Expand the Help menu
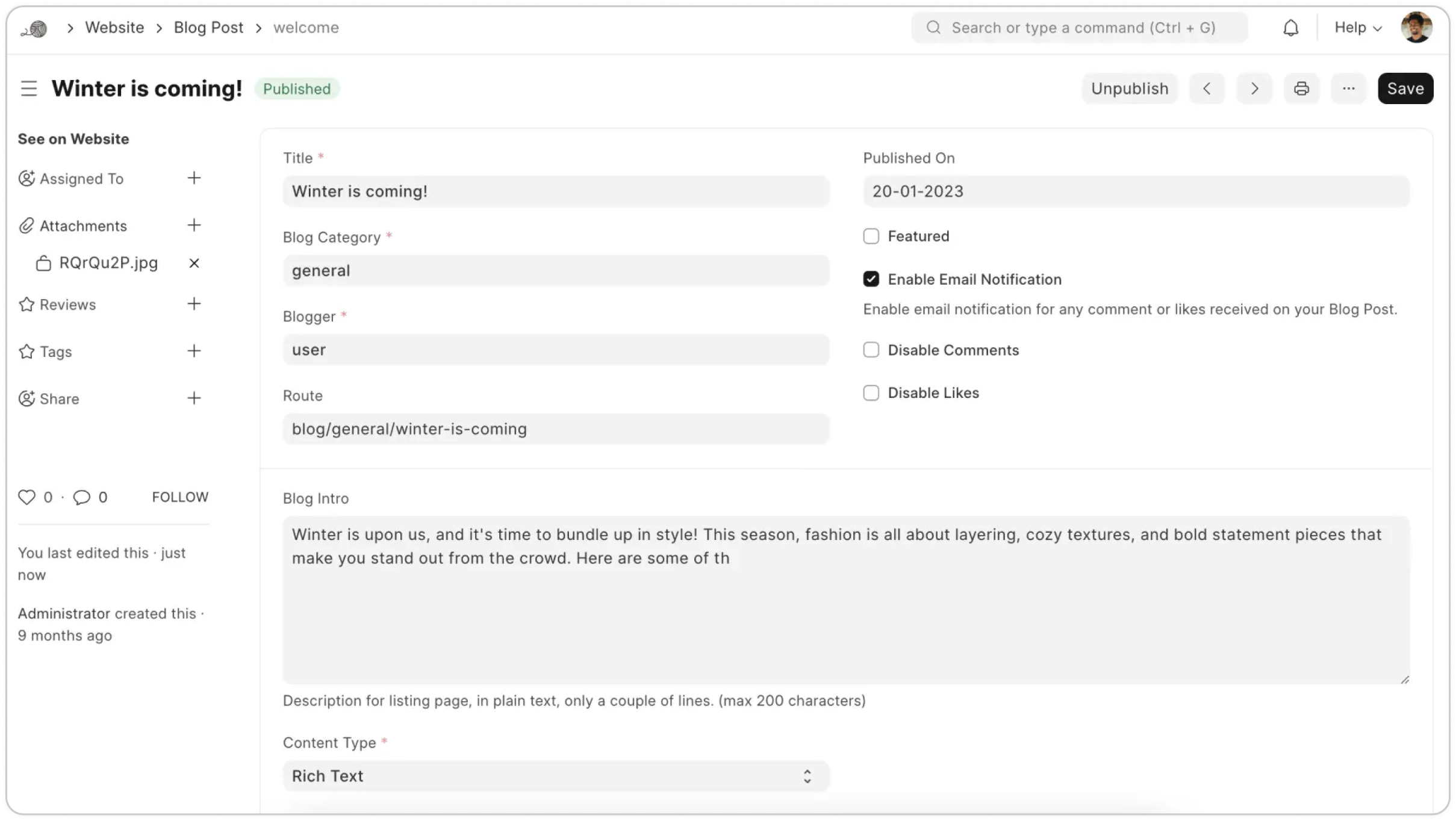Screen dimensions: 1456x821 pyautogui.click(x=1357, y=28)
